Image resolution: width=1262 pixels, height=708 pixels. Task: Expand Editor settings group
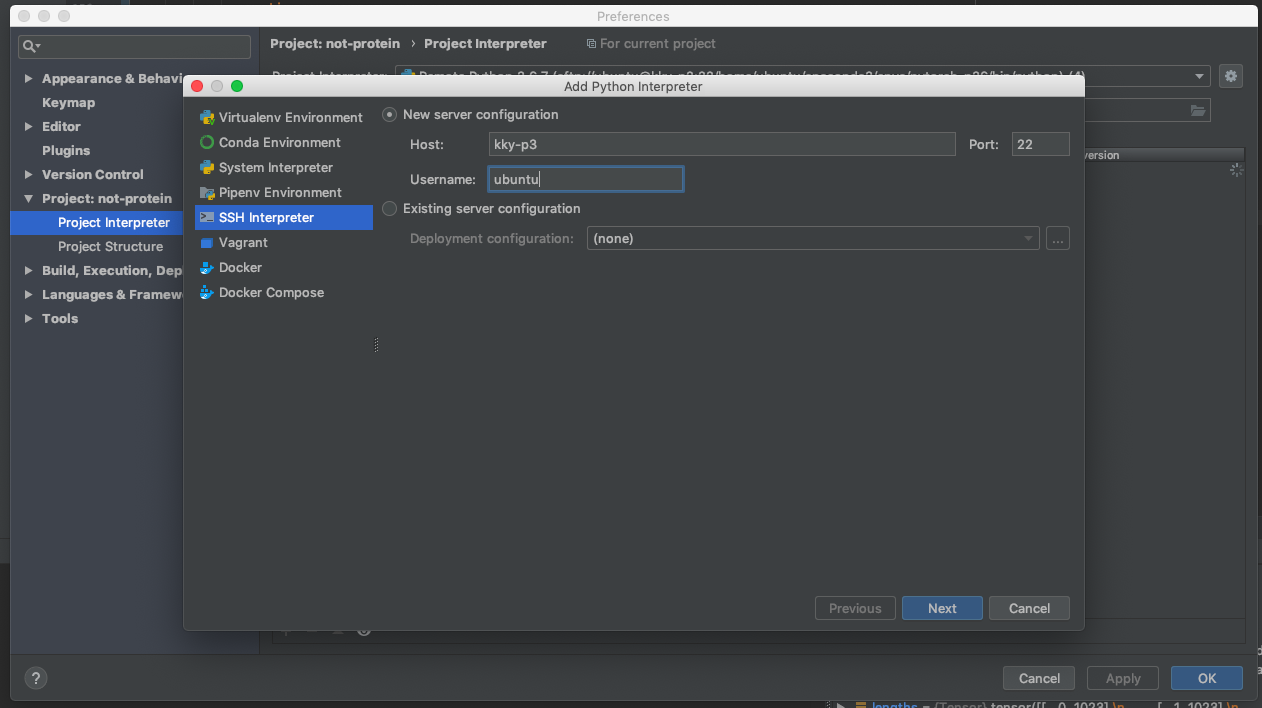[x=28, y=126]
